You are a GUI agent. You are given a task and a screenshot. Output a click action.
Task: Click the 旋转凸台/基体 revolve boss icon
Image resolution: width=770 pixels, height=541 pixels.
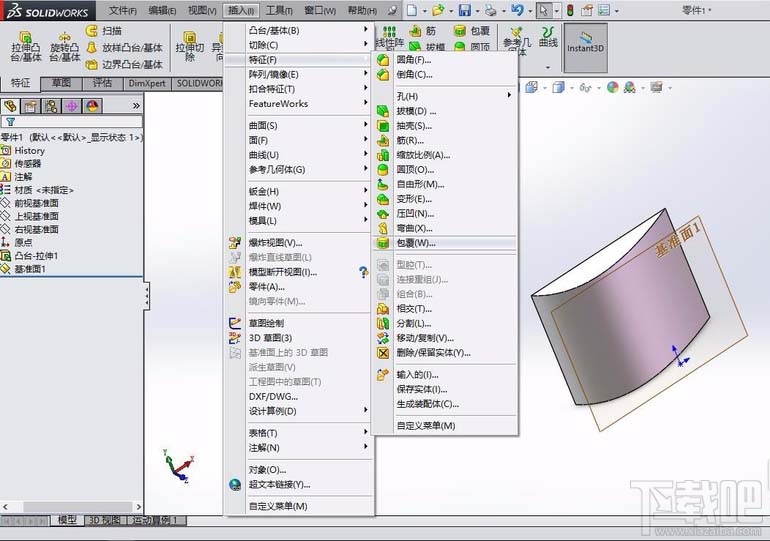(64, 46)
